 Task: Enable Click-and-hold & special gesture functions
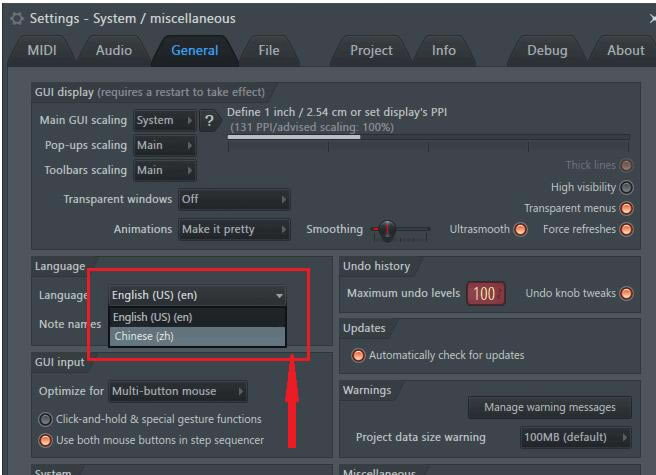[46, 419]
